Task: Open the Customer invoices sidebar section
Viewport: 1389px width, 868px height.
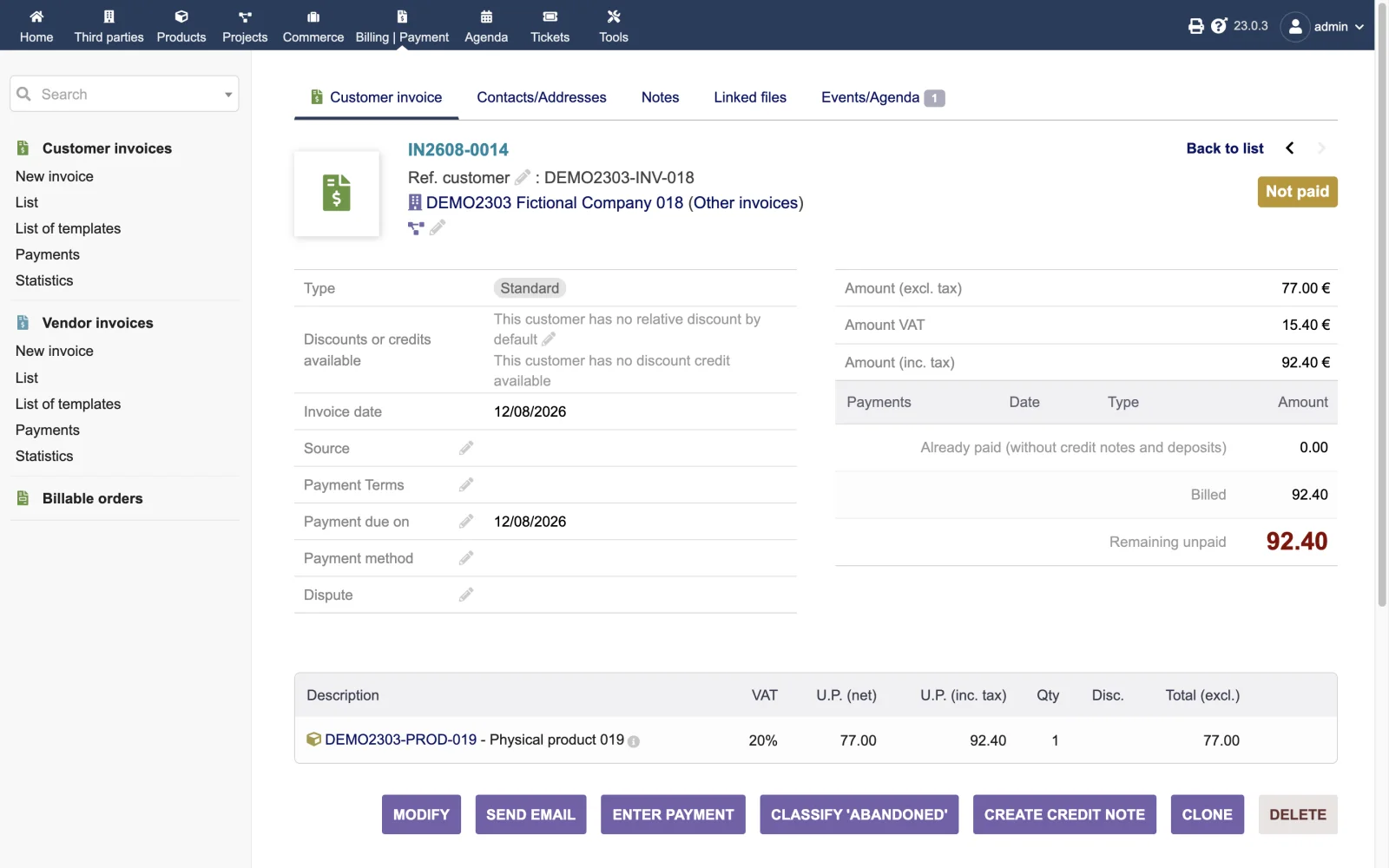Action: pos(107,148)
